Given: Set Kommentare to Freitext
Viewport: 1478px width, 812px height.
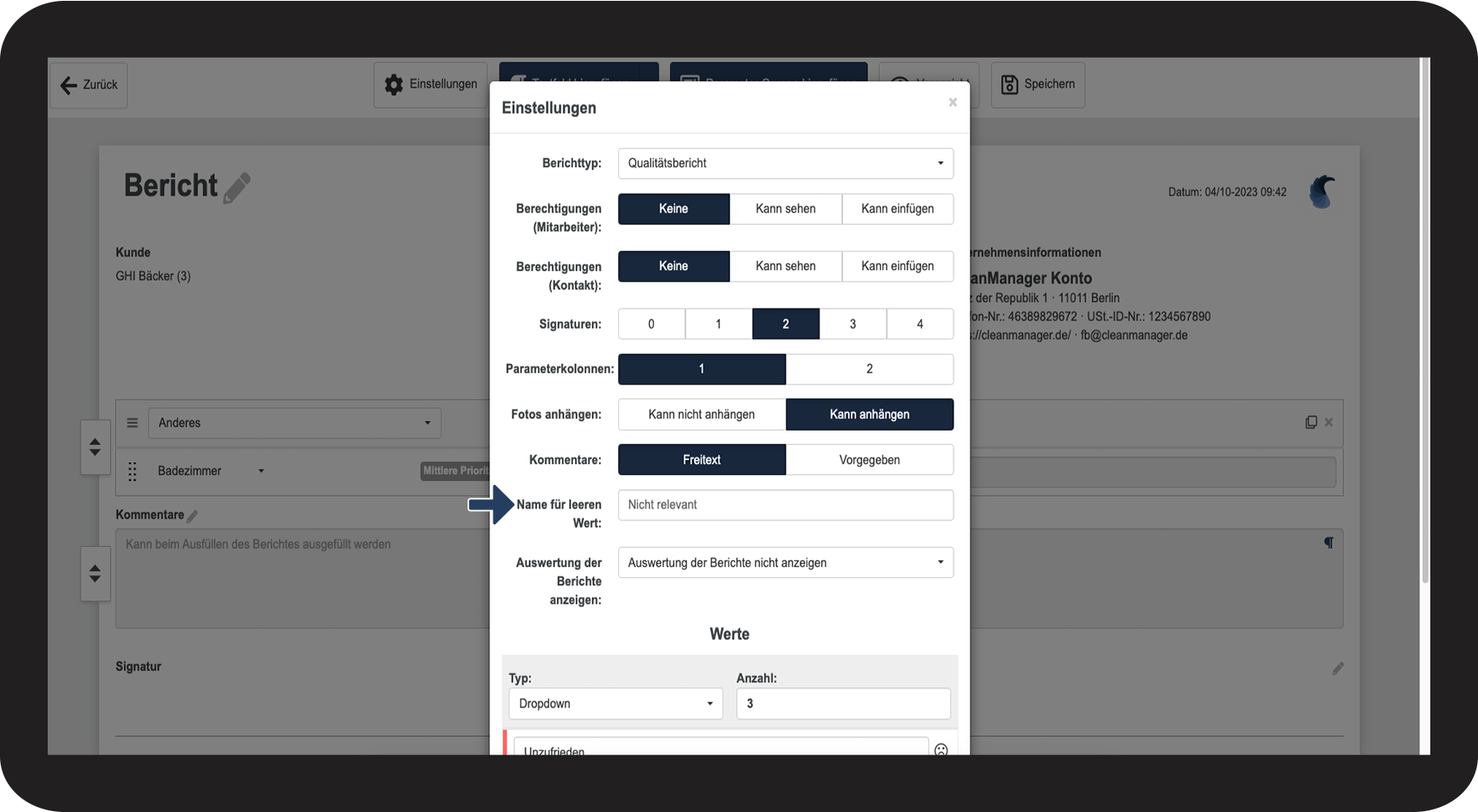Looking at the screenshot, I should click(702, 460).
